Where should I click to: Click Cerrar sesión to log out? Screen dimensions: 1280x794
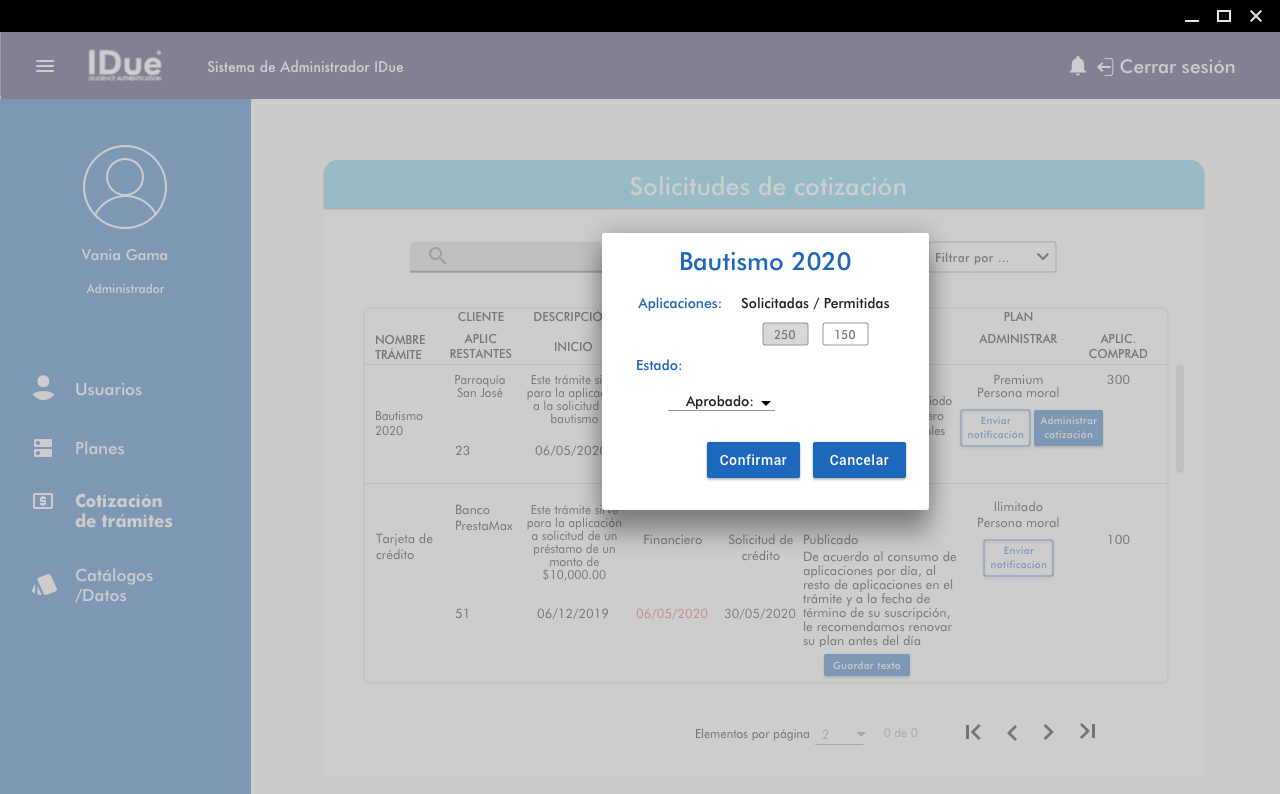pyautogui.click(x=1166, y=67)
